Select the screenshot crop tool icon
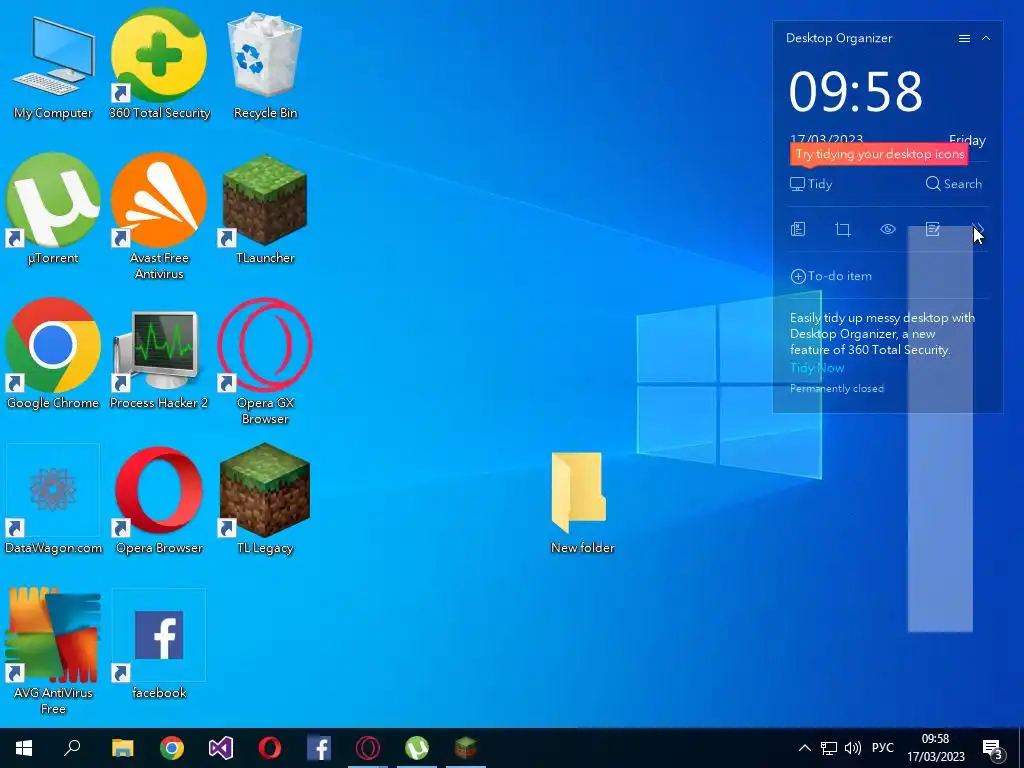This screenshot has height=768, width=1024. [x=843, y=229]
